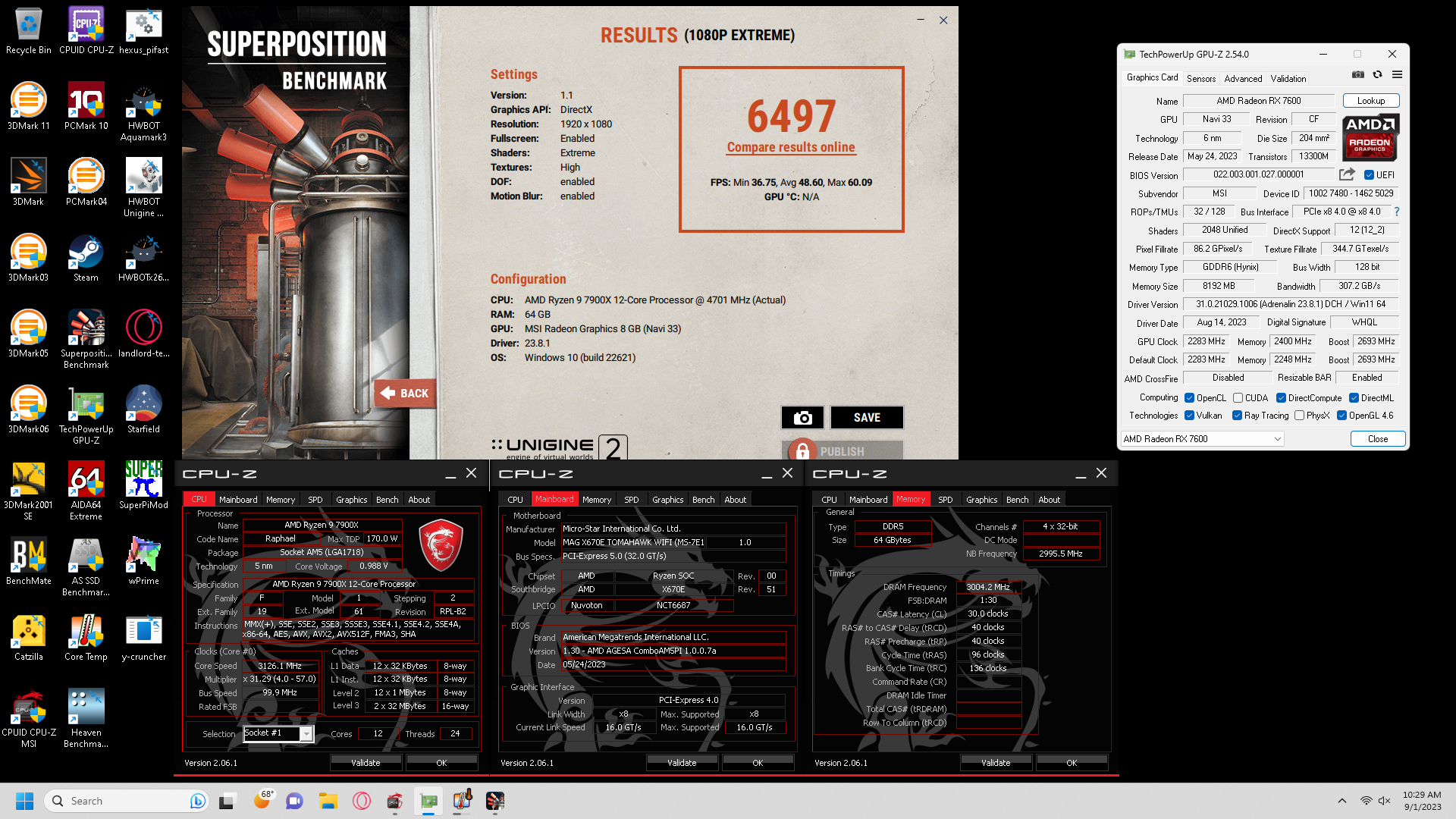Viewport: 1456px width, 819px height.
Task: Click Validate in Memory CPU-Z window
Action: [995, 763]
